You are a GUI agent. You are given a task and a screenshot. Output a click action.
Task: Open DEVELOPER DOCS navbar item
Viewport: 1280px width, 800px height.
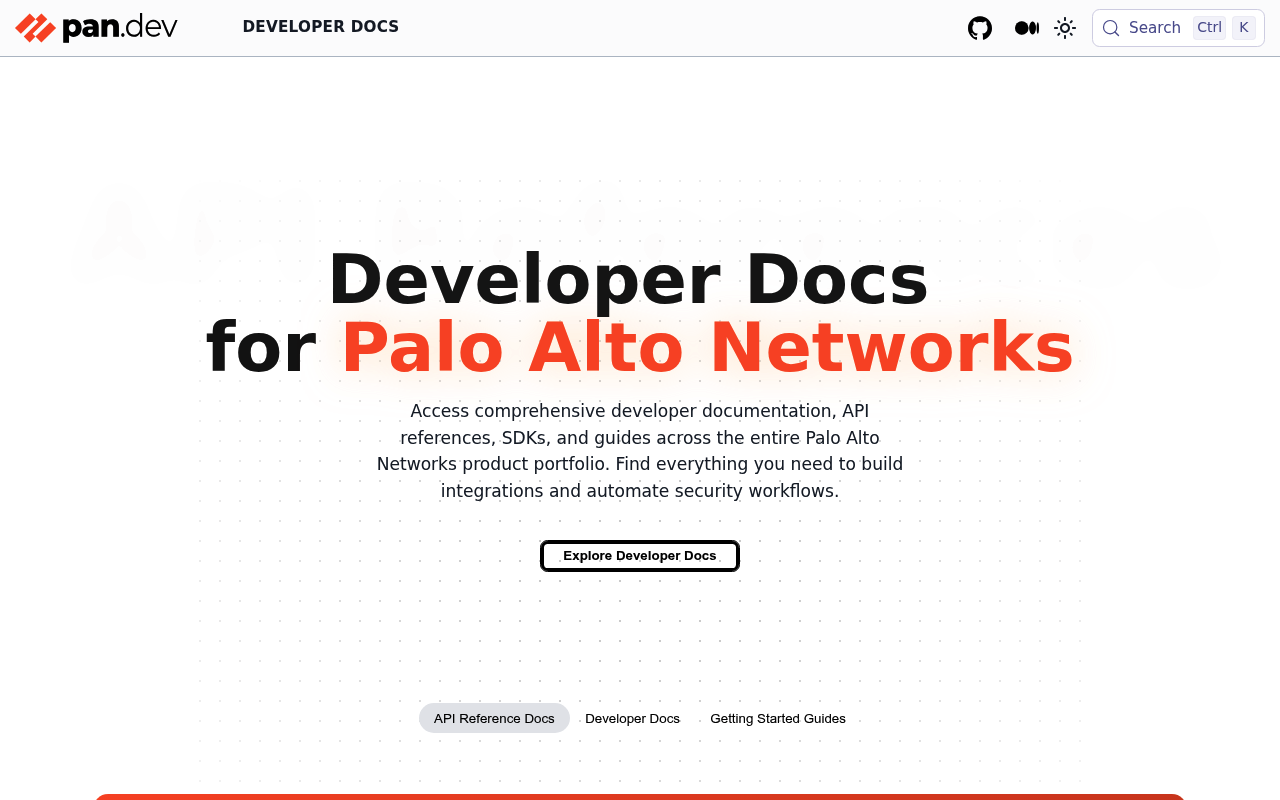[x=321, y=27]
